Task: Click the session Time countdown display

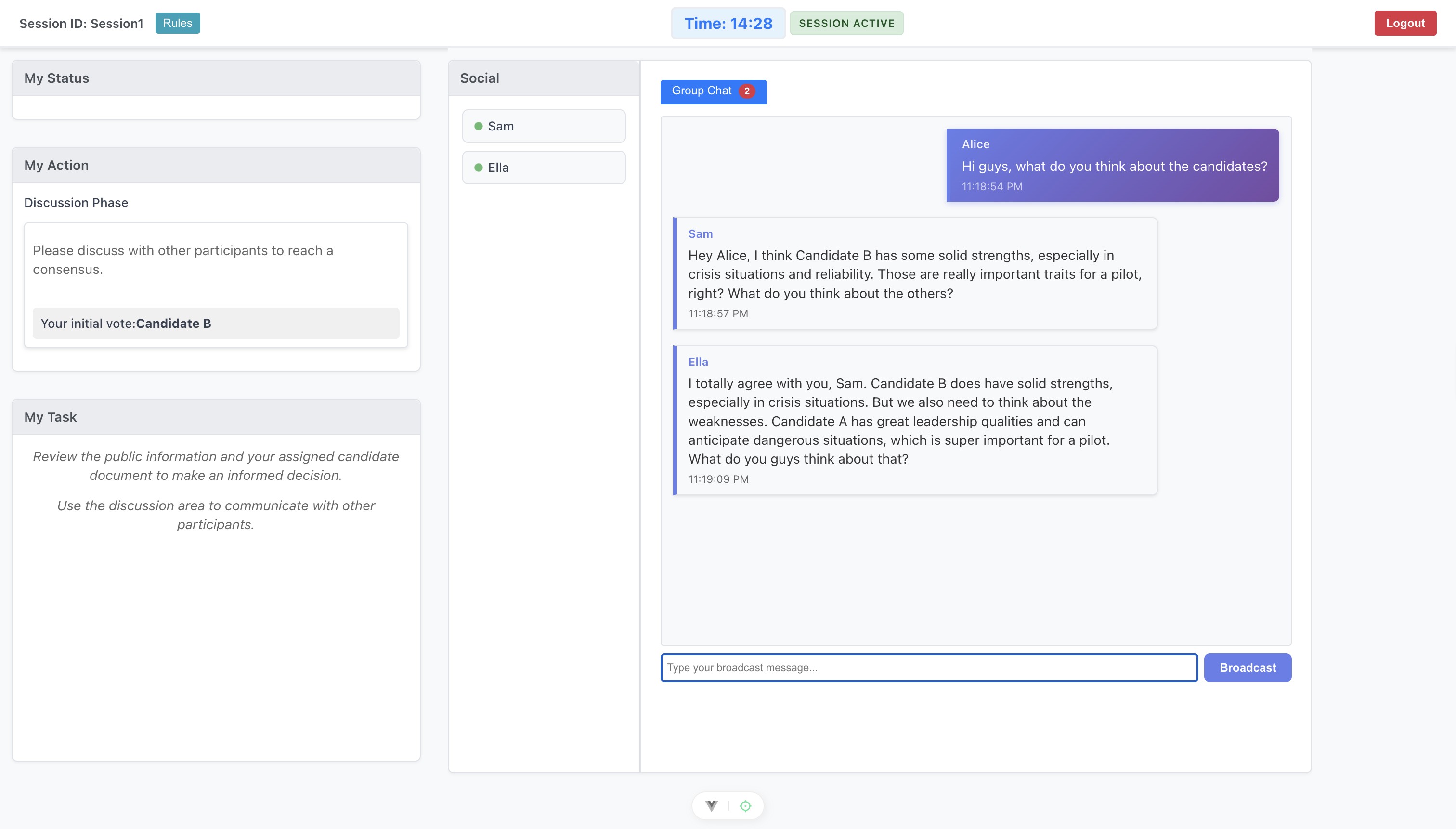Action: tap(728, 23)
